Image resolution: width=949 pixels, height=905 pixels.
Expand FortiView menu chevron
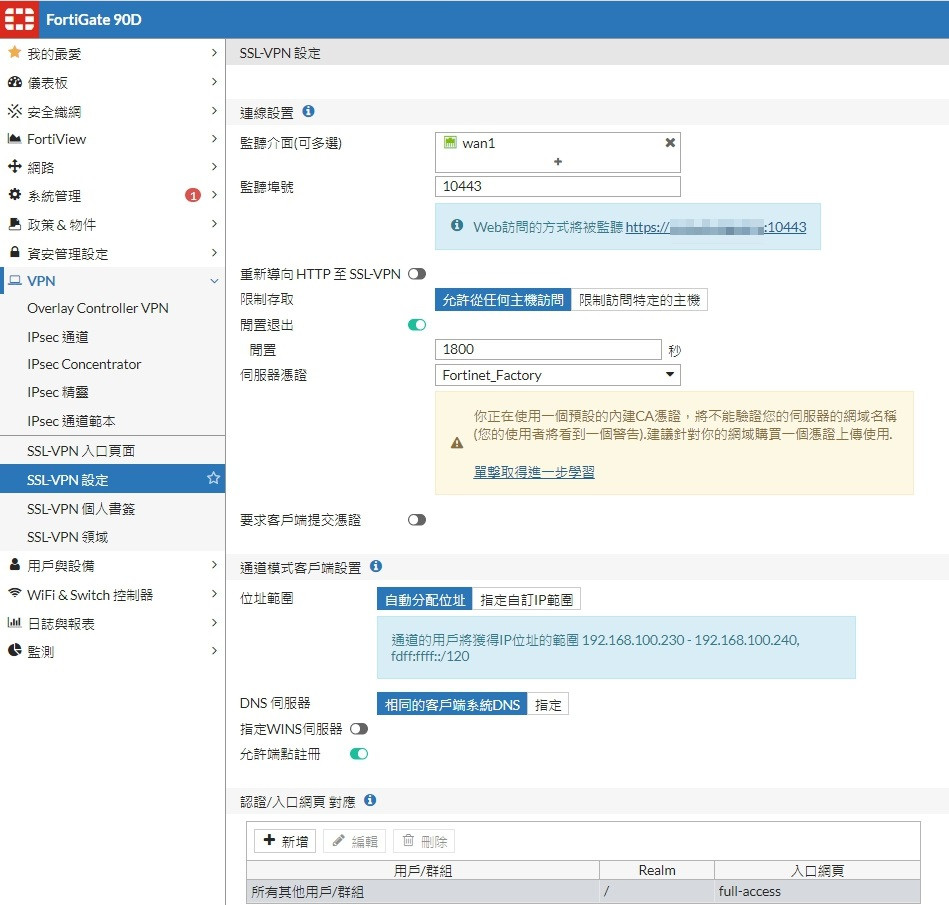[x=214, y=138]
